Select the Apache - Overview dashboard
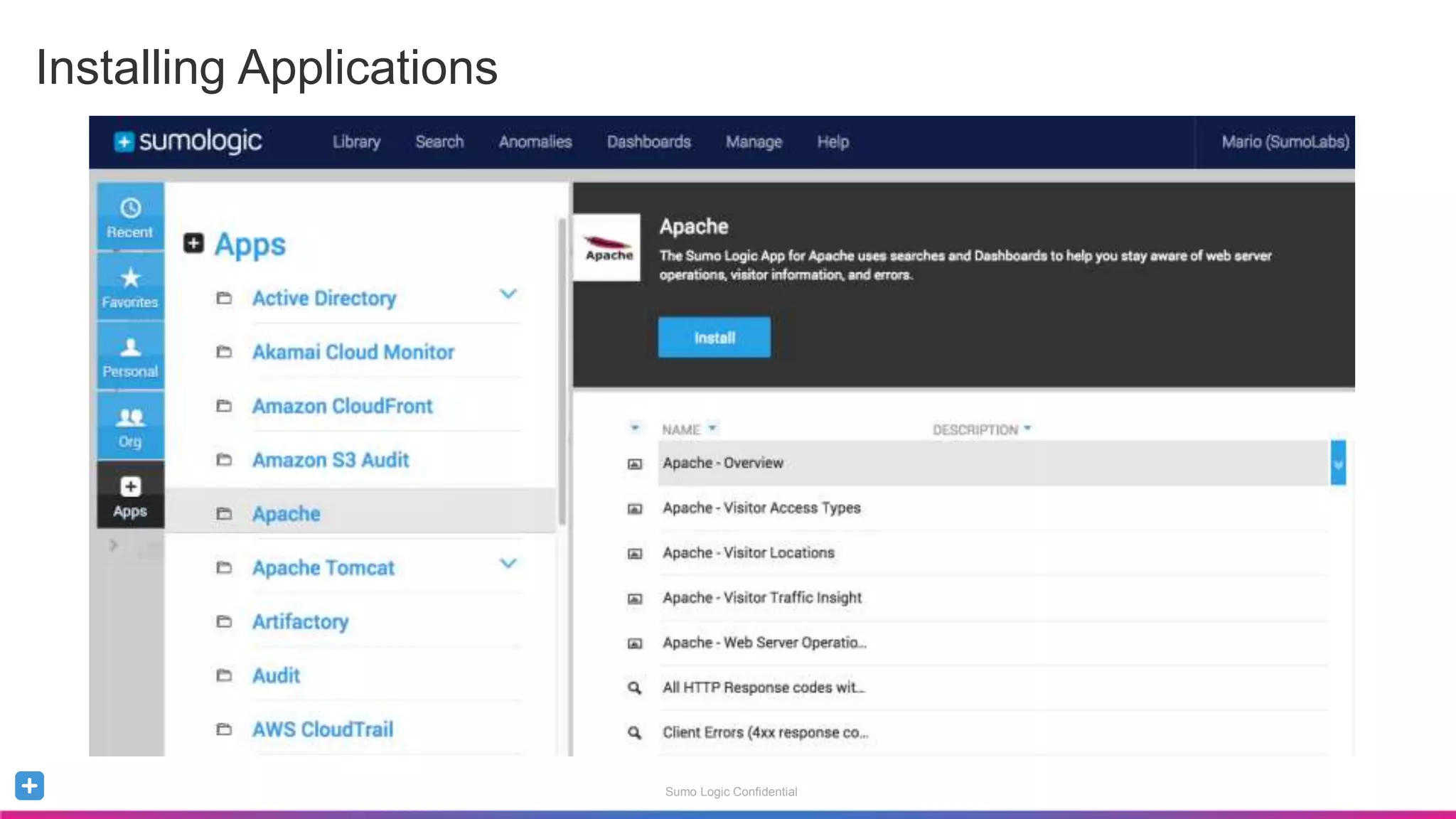Screen dimensions: 1456x819 coord(993,463)
